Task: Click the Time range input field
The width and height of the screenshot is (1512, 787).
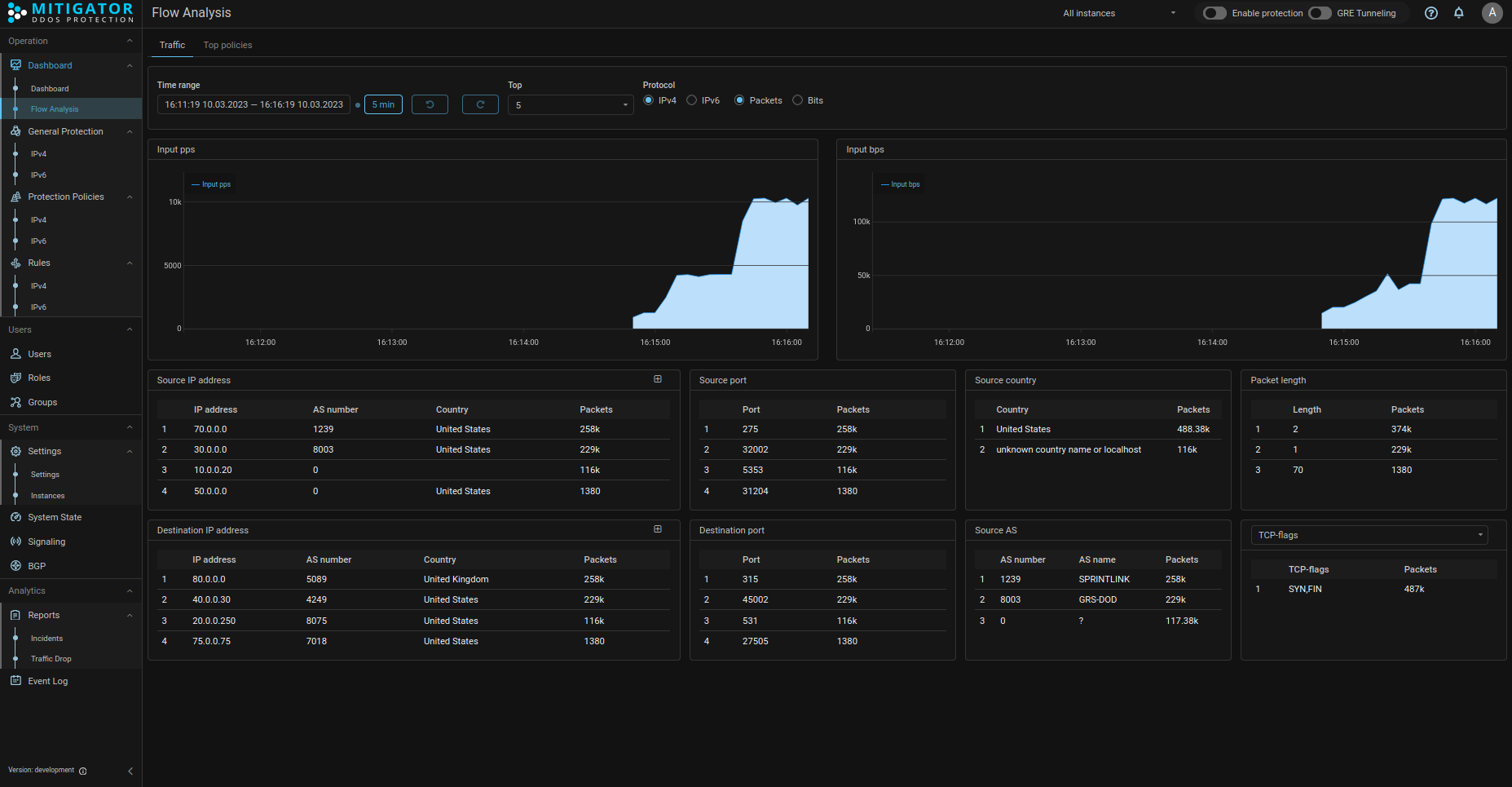Action: coord(253,104)
